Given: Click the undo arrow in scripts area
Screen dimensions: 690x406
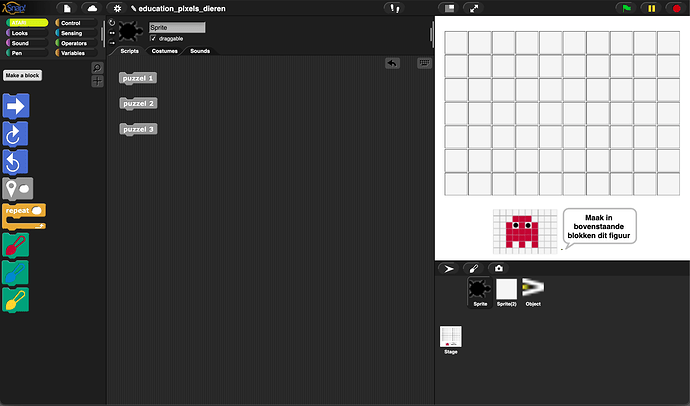Looking at the screenshot, I should pos(393,63).
